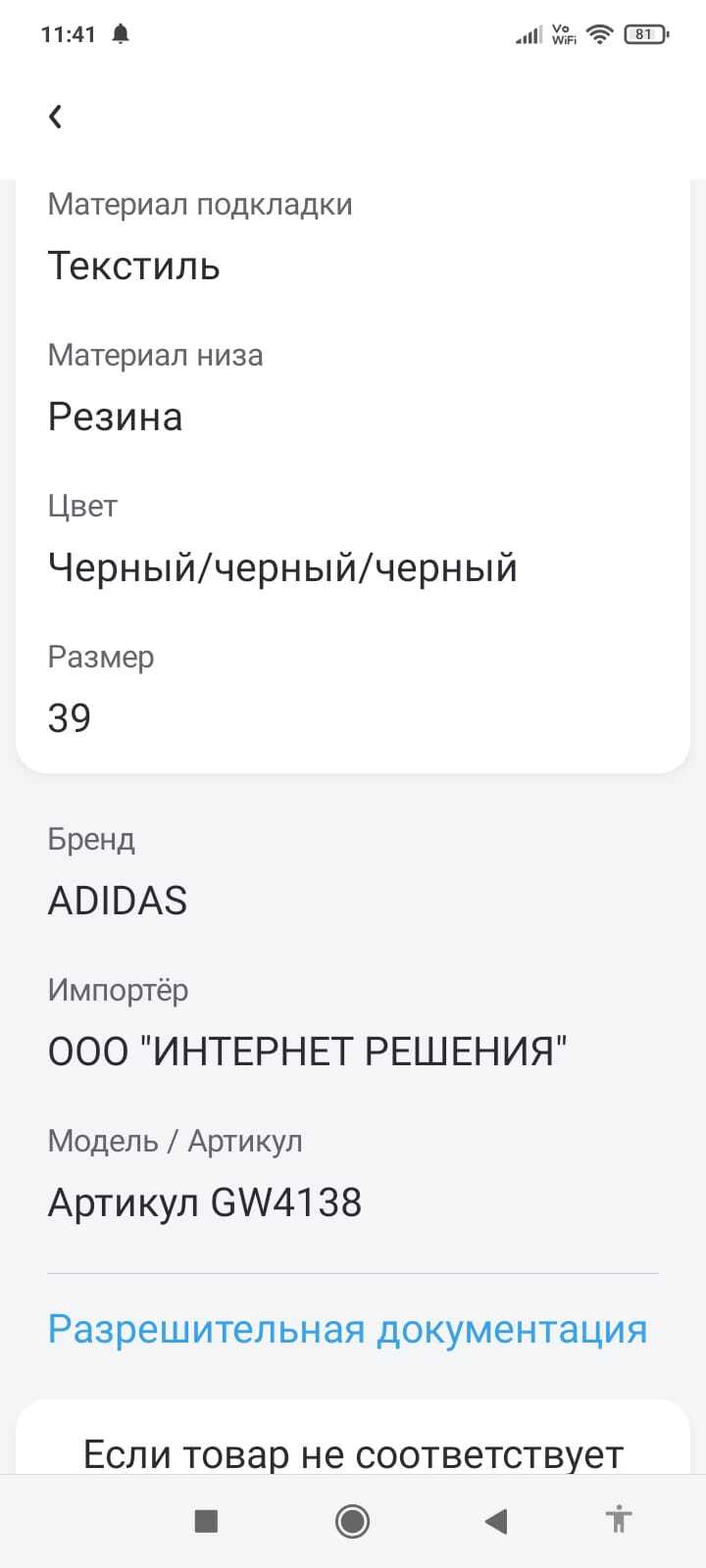The width and height of the screenshot is (706, 1568).
Task: Tap the 11:41 clock display
Action: tap(69, 34)
